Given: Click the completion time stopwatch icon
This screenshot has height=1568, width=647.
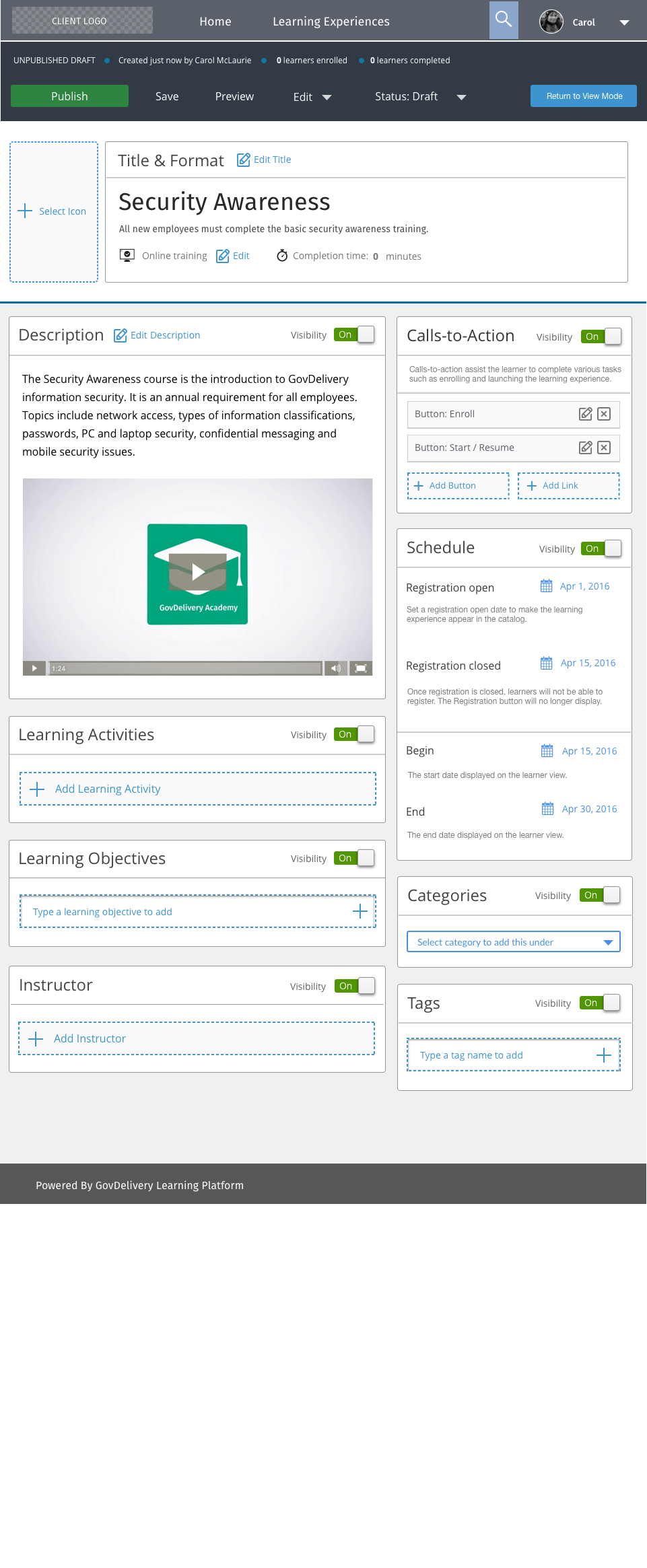Looking at the screenshot, I should point(282,255).
